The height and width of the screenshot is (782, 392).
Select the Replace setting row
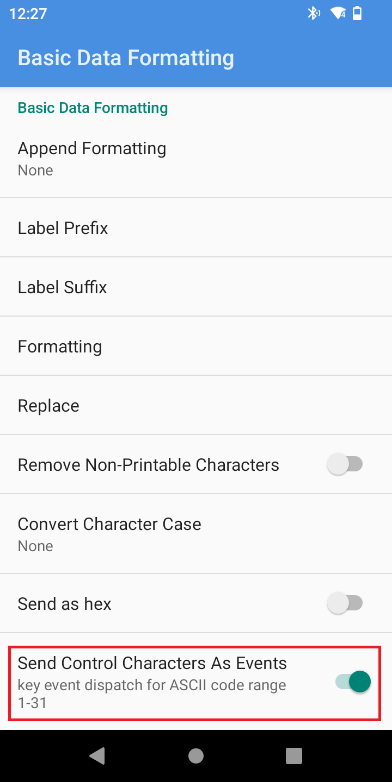196,405
